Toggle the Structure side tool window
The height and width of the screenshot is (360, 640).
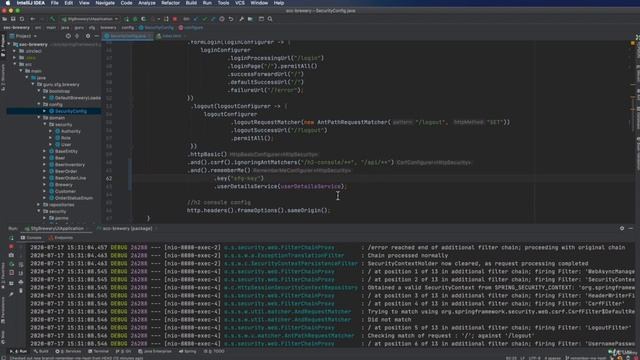coord(3,78)
